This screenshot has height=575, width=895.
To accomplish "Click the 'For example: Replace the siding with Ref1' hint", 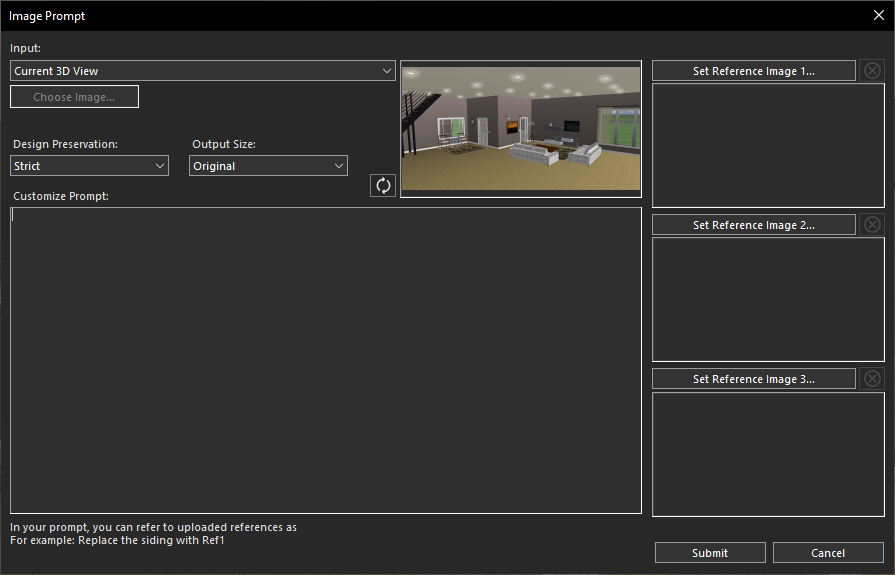I will (118, 540).
